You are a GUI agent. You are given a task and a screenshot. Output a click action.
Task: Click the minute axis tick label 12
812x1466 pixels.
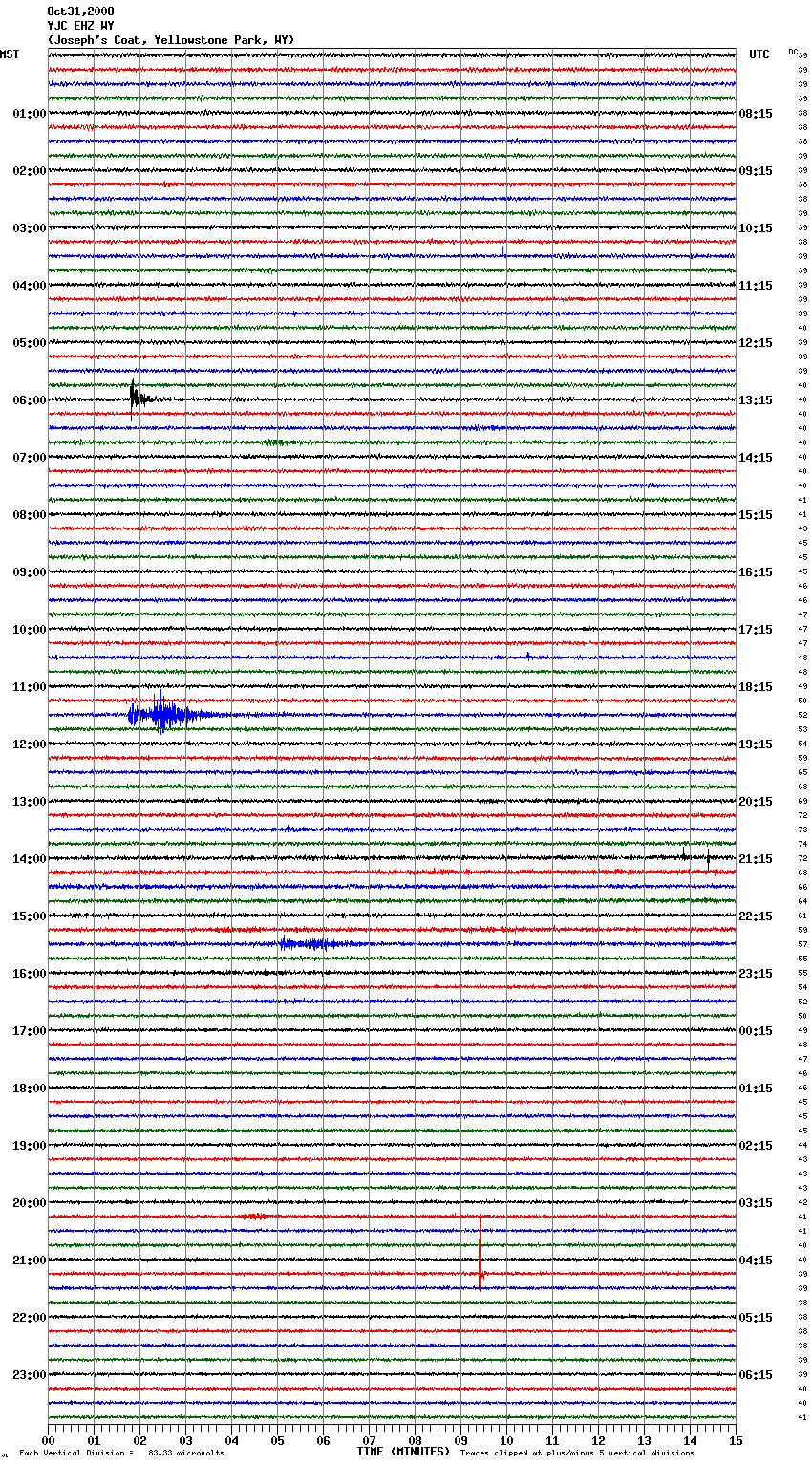click(598, 1440)
